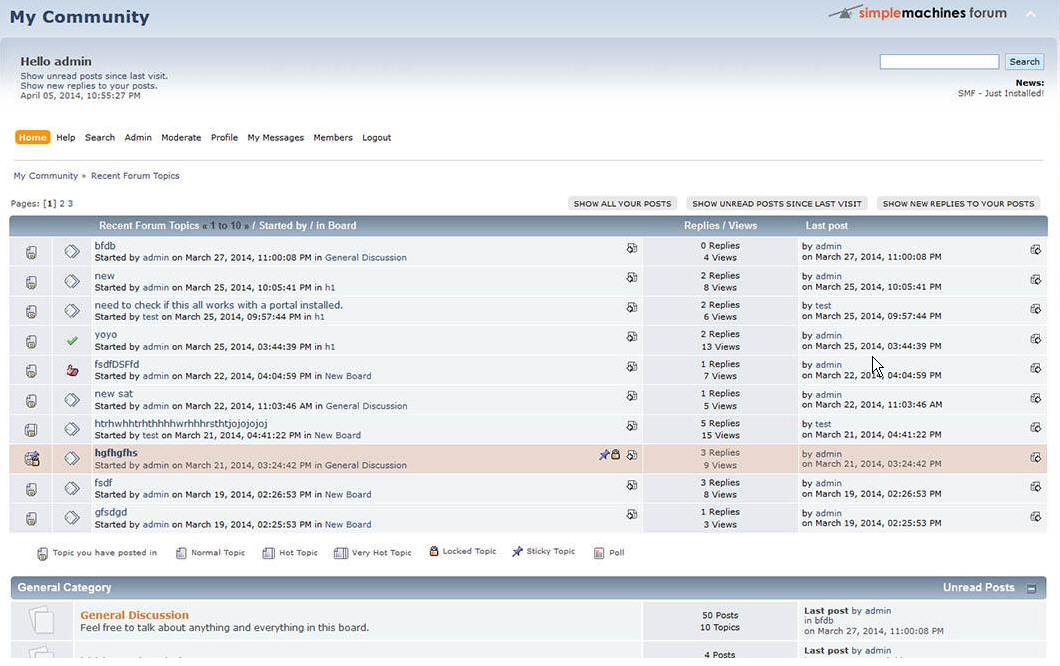
Task: Click the Search button beside the search box
Action: [x=1024, y=62]
